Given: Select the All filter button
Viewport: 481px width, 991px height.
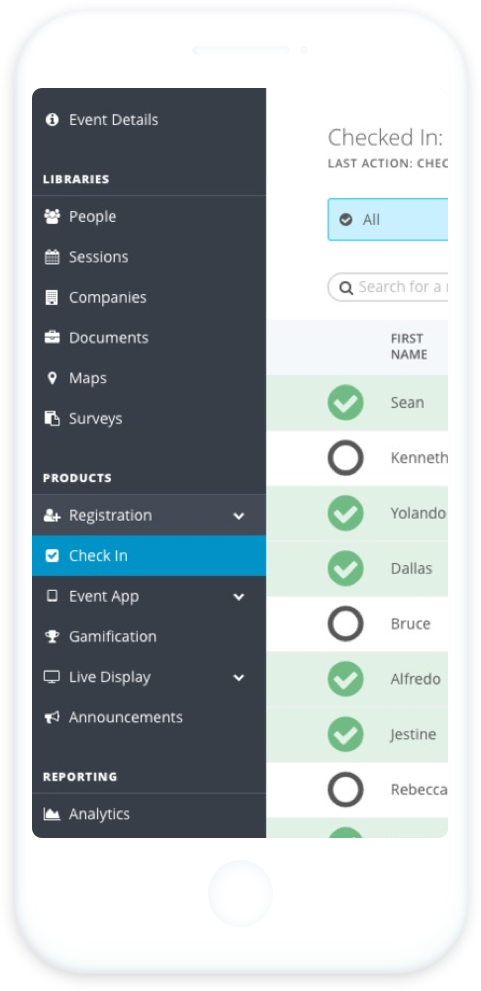Looking at the screenshot, I should 387,219.
